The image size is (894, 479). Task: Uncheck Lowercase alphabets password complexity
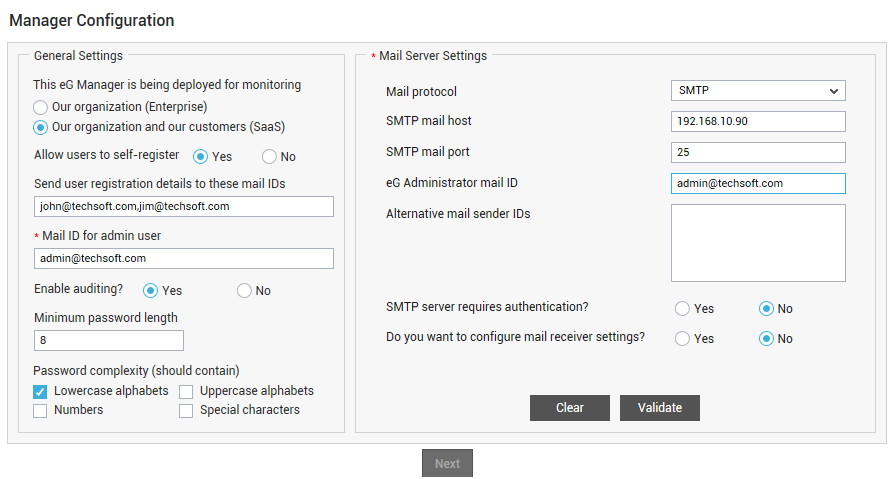pyautogui.click(x=40, y=392)
